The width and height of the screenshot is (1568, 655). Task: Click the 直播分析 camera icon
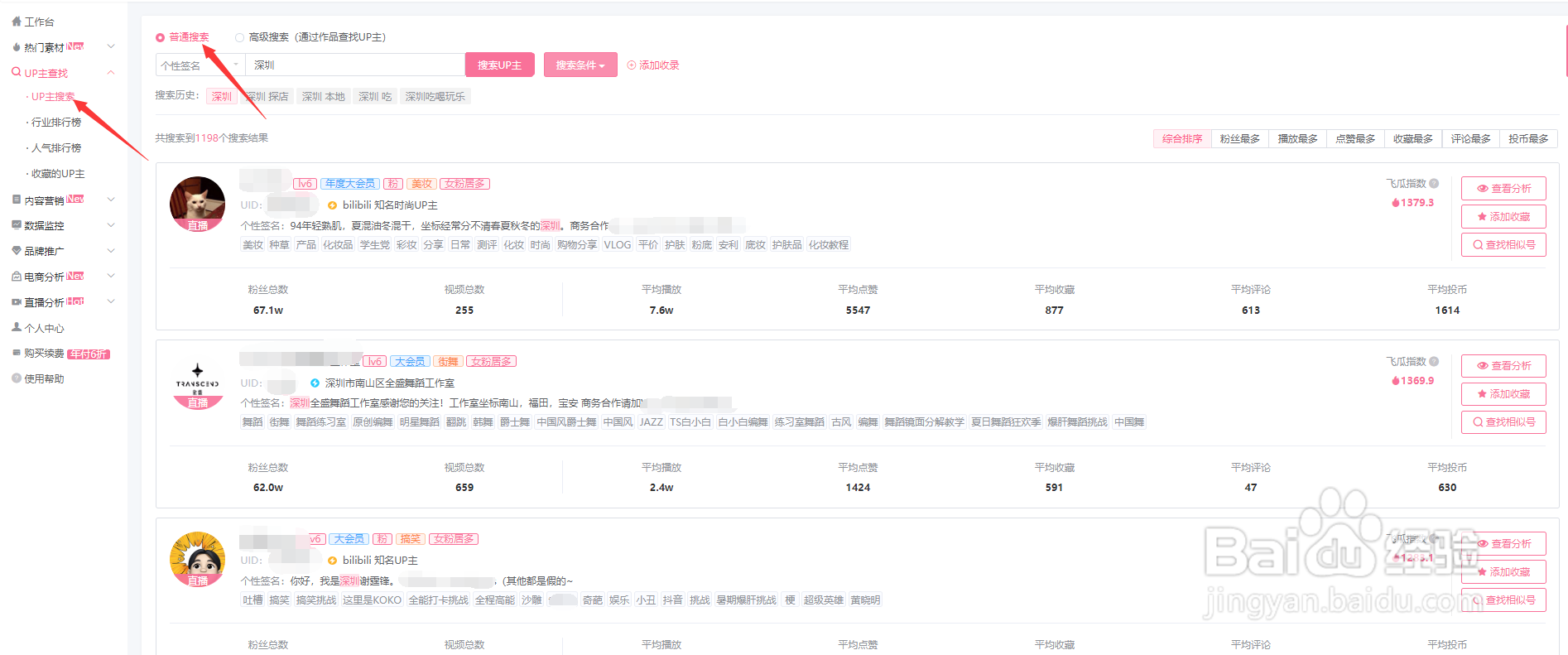pyautogui.click(x=17, y=302)
